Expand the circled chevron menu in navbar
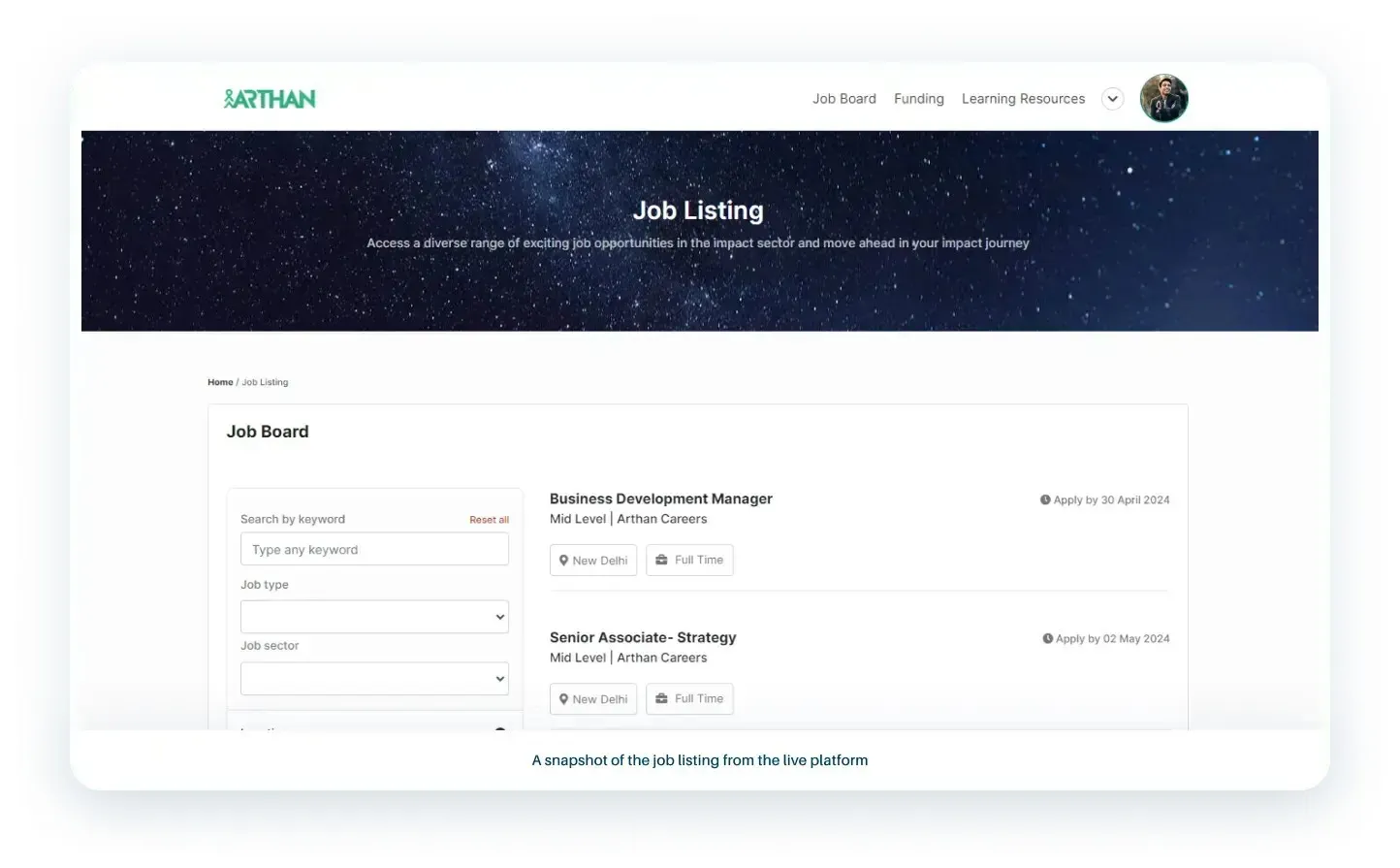1400x868 pixels. click(x=1113, y=99)
